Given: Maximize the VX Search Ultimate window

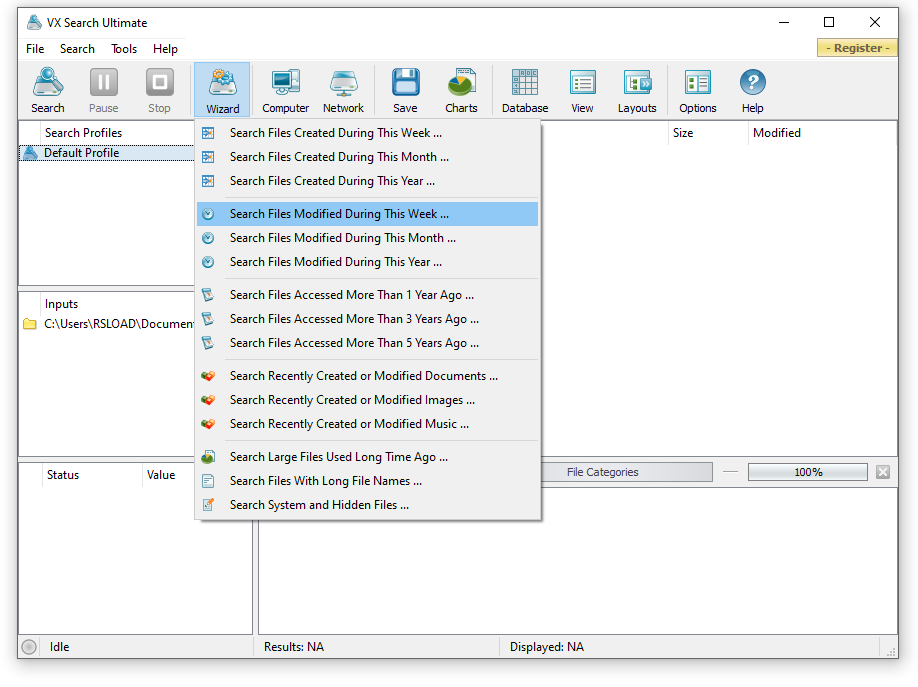Looking at the screenshot, I should pyautogui.click(x=828, y=22).
